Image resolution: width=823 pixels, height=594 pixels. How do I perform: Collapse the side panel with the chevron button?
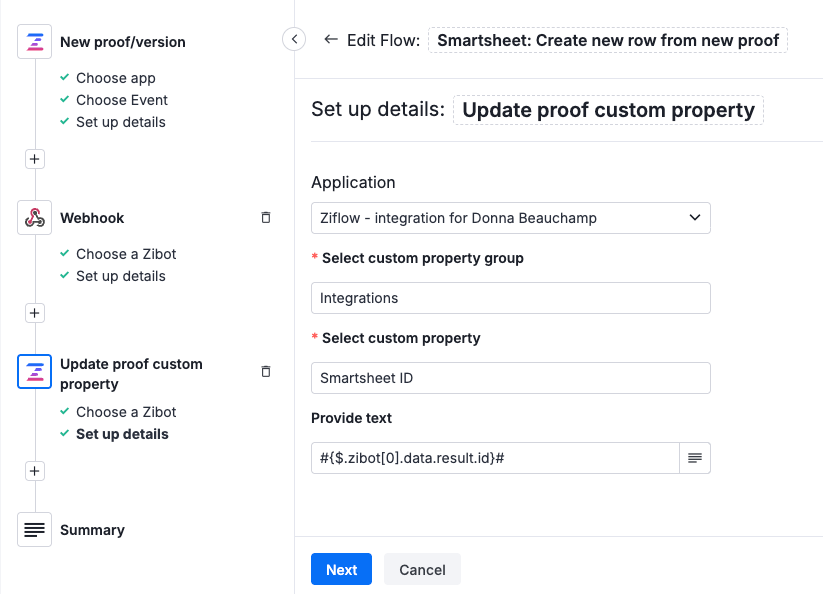click(x=294, y=38)
